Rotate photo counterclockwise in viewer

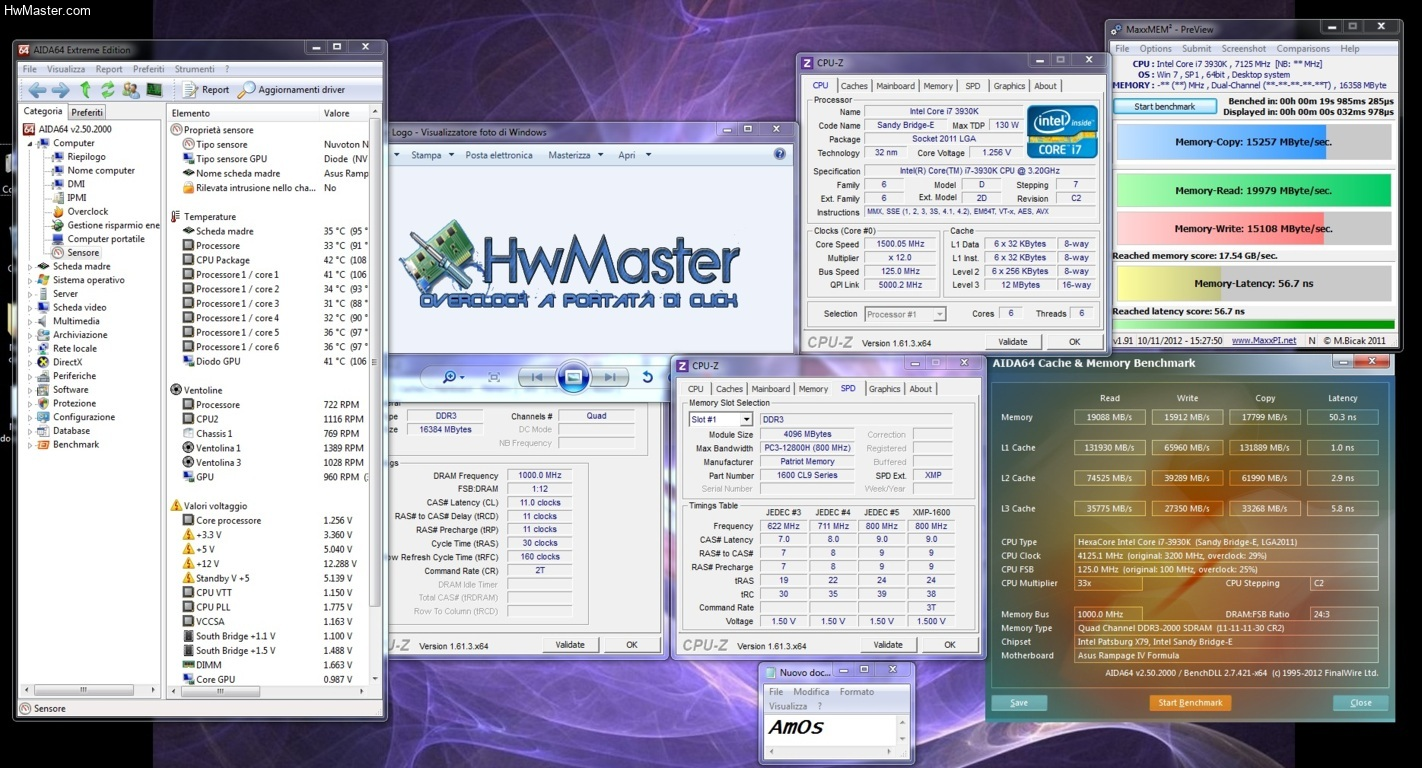click(647, 377)
